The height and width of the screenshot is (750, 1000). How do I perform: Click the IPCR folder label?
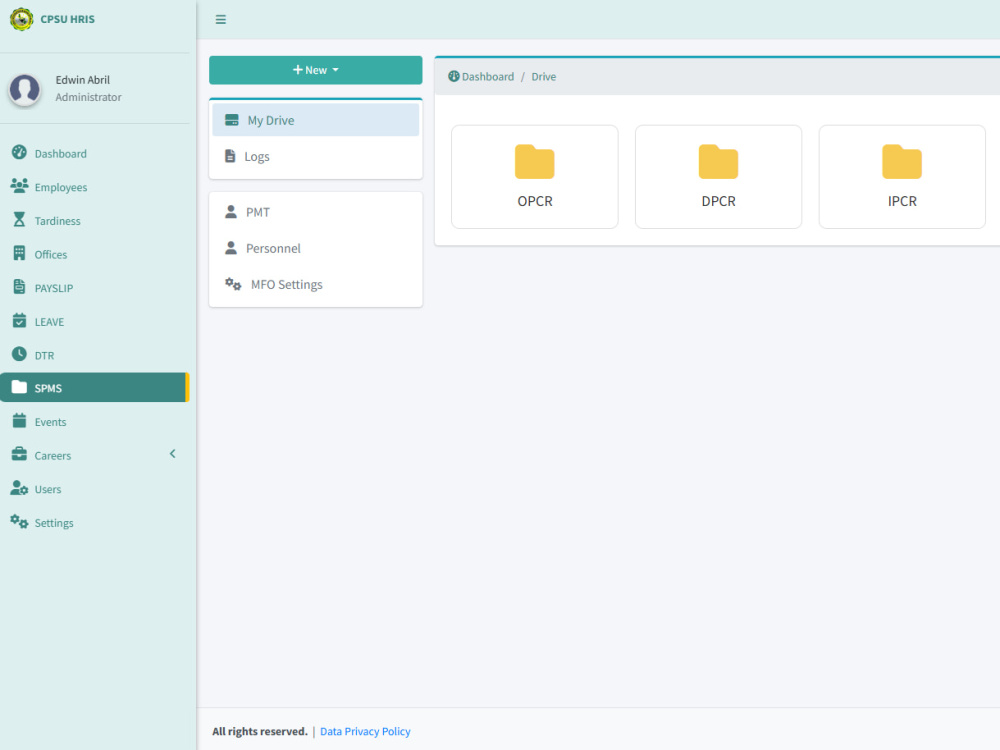[902, 202]
